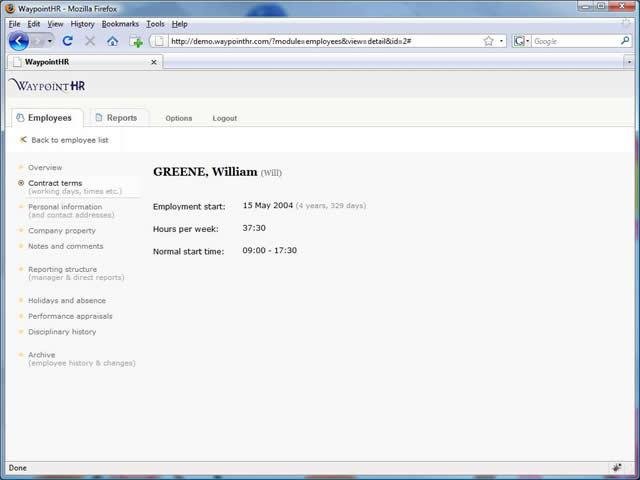The height and width of the screenshot is (480, 640).
Task: Click the browser Back arrow button
Action: (x=18, y=41)
